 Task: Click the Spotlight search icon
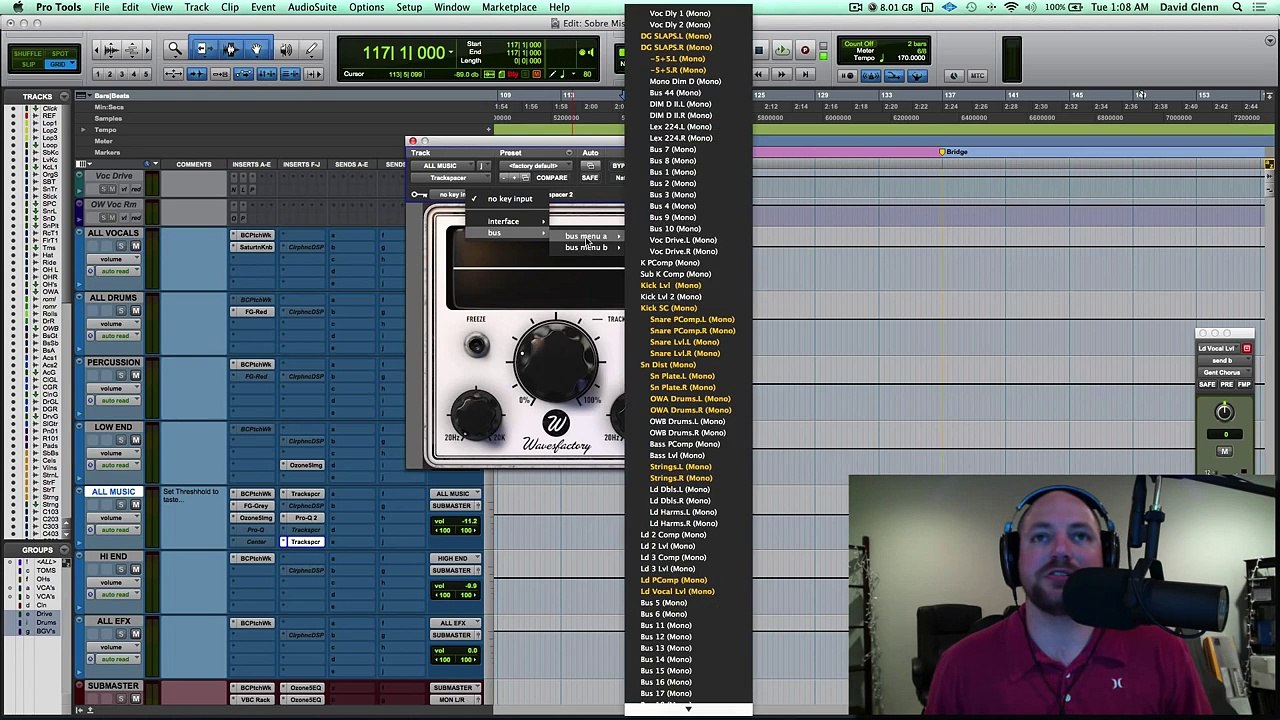coord(1237,7)
